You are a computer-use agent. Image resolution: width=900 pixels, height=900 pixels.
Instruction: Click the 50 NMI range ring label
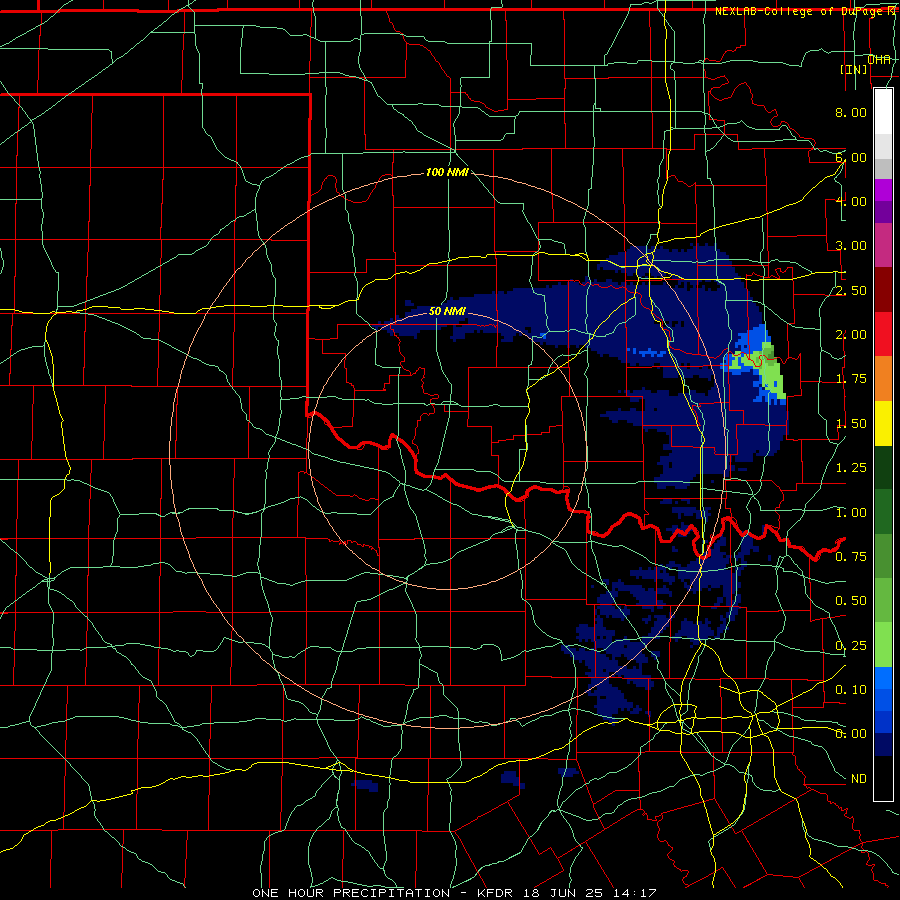[x=447, y=312]
